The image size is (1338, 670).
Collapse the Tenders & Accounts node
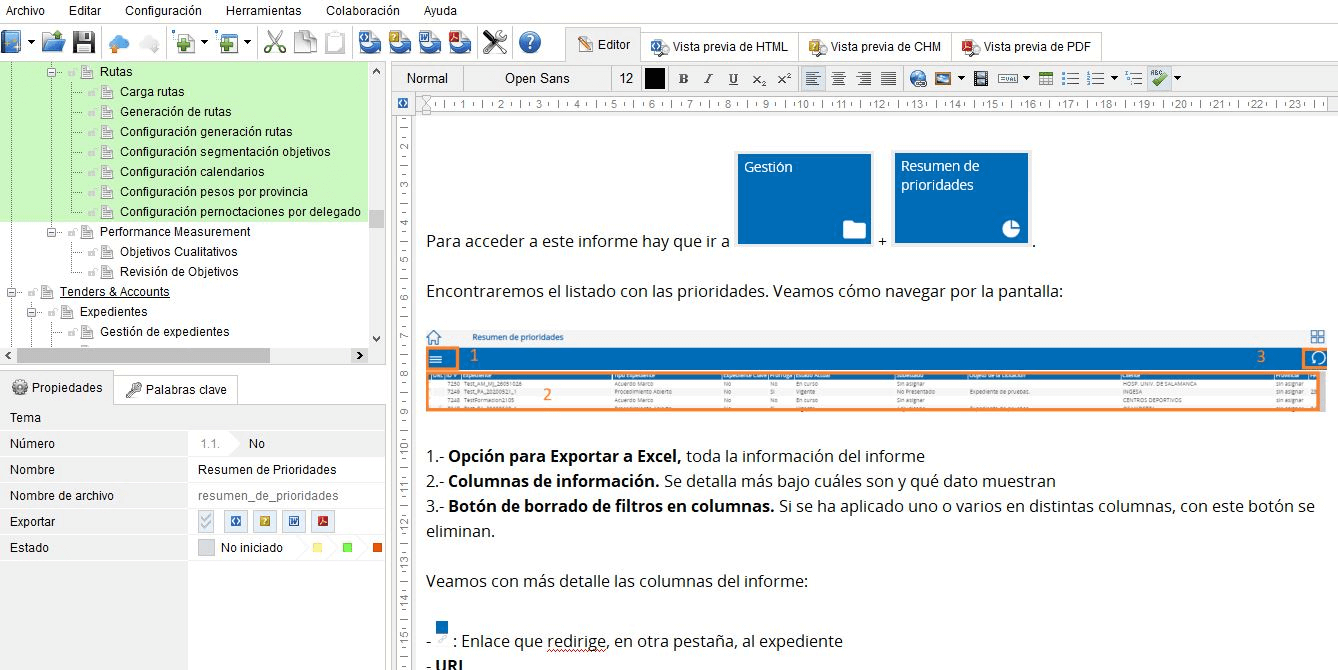tap(12, 292)
